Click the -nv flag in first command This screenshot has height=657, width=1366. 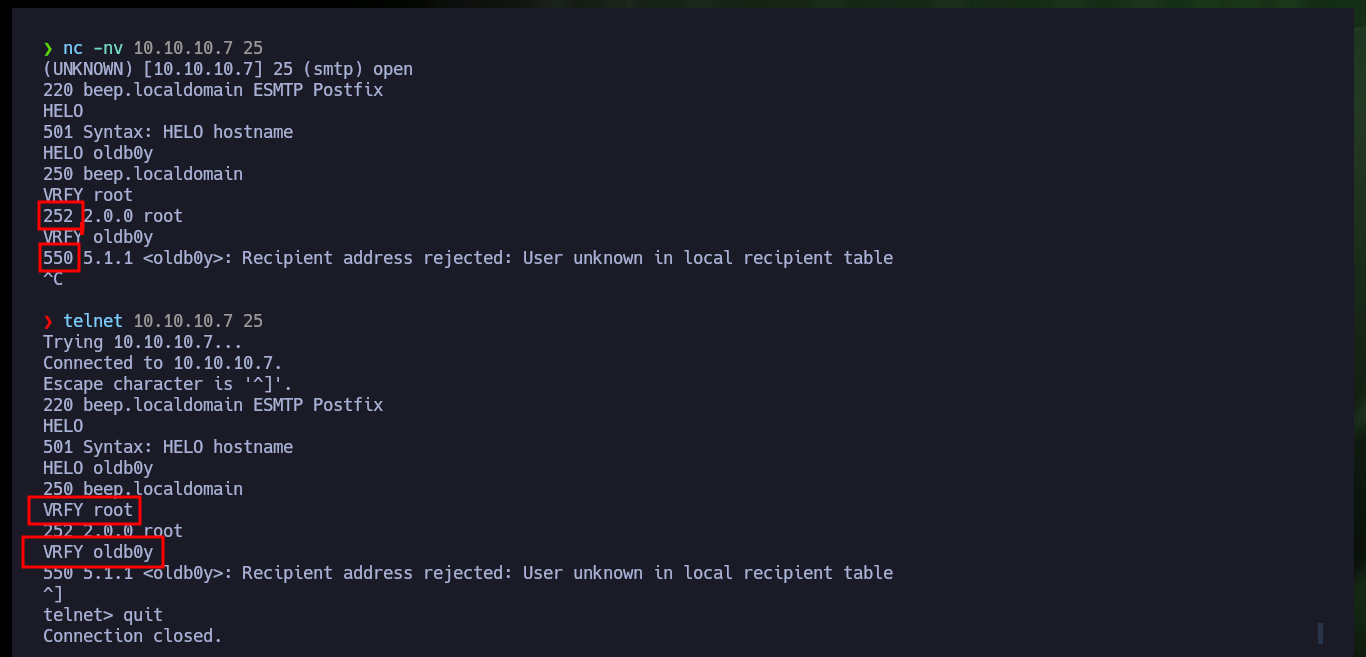[108, 48]
